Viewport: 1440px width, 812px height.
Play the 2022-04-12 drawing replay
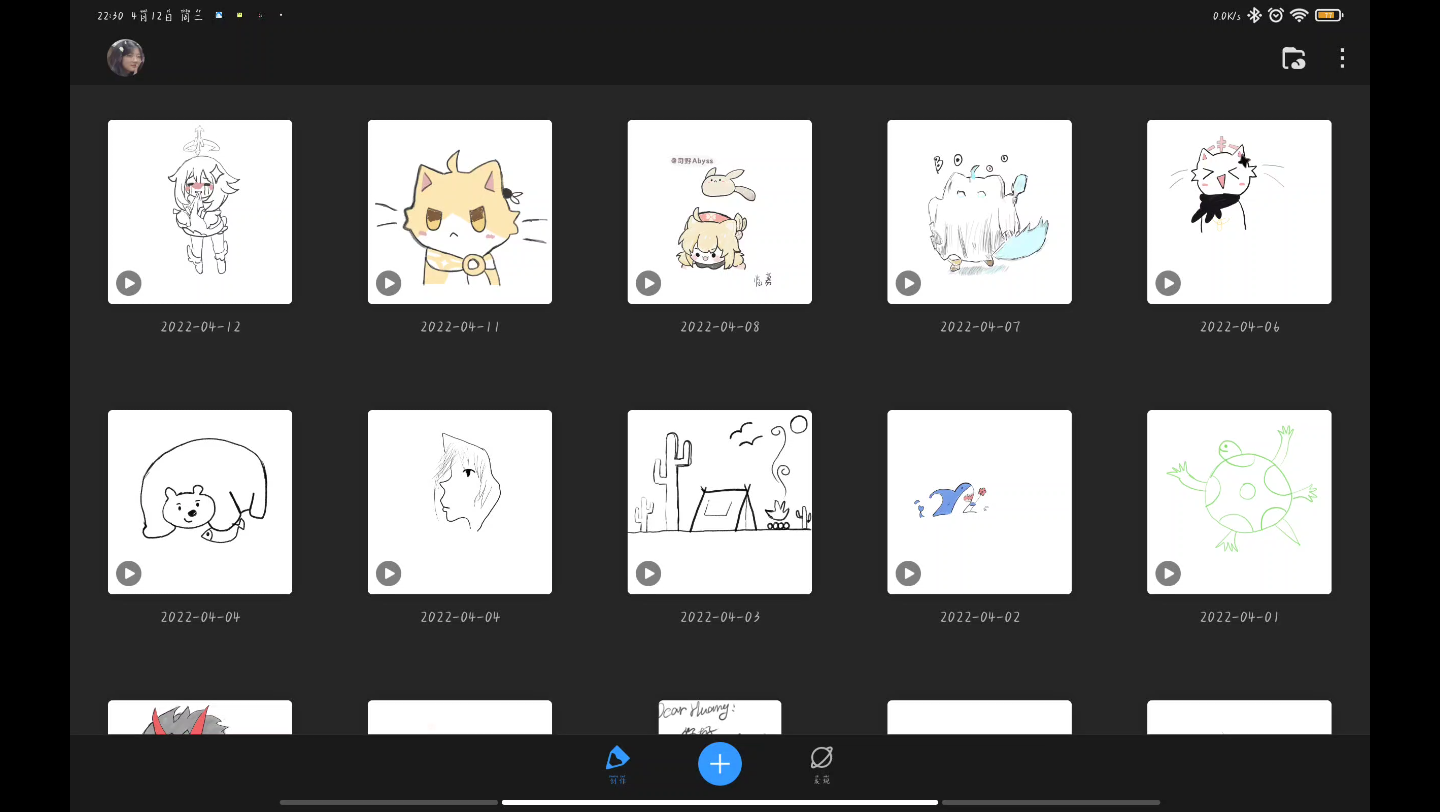(129, 283)
